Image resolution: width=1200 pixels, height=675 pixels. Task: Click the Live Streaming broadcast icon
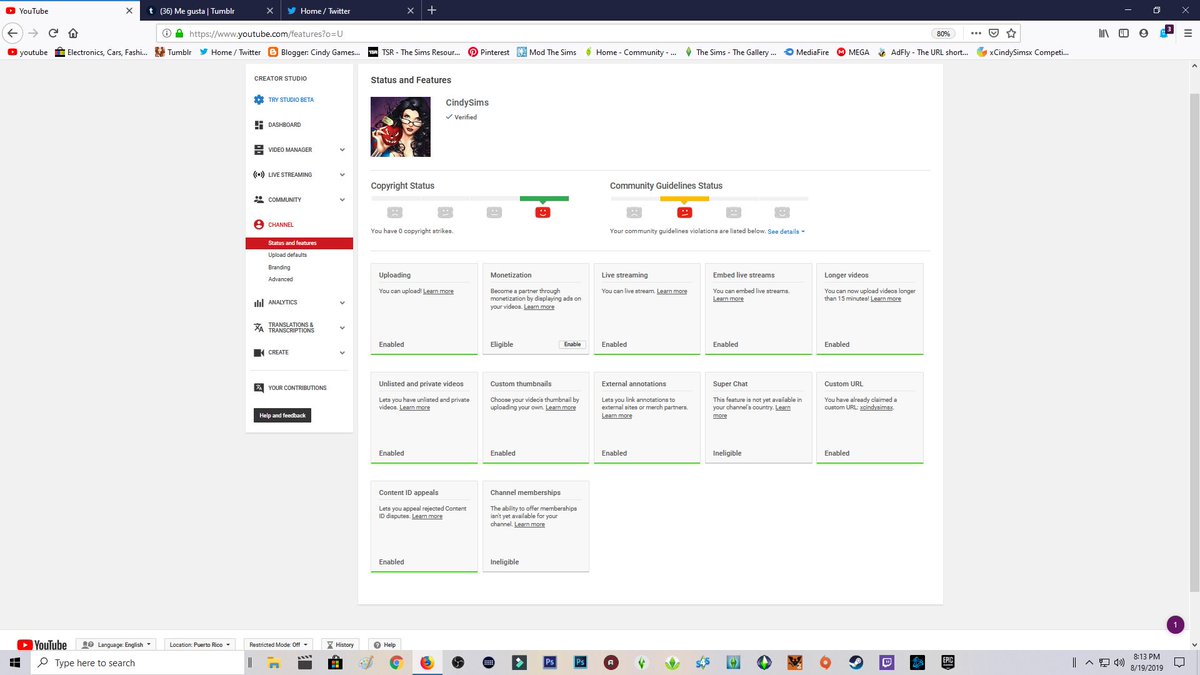[259, 175]
